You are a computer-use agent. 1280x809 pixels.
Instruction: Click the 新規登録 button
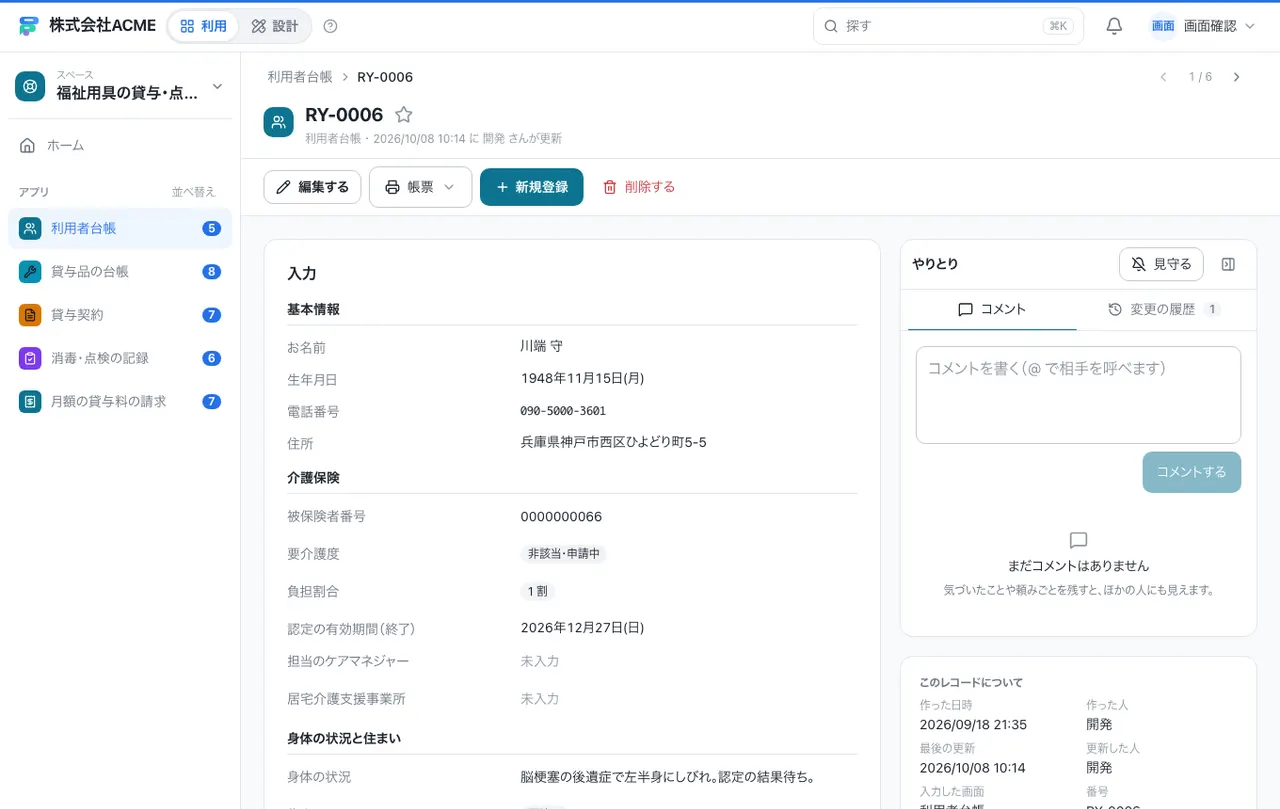(x=532, y=187)
